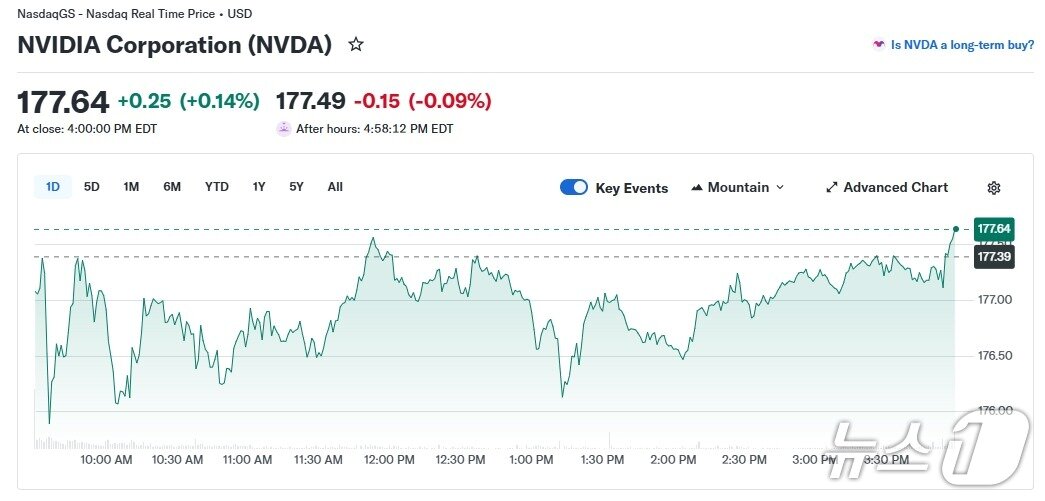
Task: Click the after-hours moon icon
Action: [283, 129]
